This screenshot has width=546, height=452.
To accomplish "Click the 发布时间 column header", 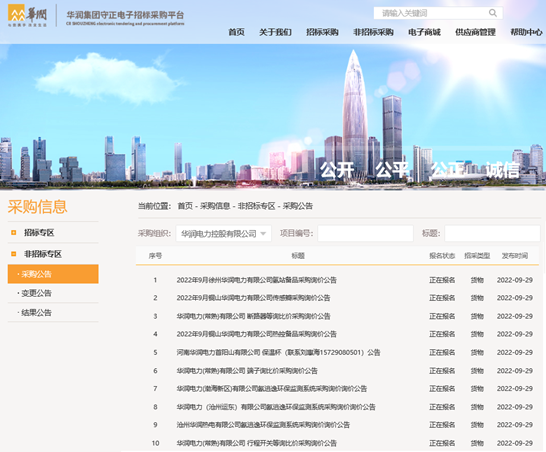I will coord(515,256).
